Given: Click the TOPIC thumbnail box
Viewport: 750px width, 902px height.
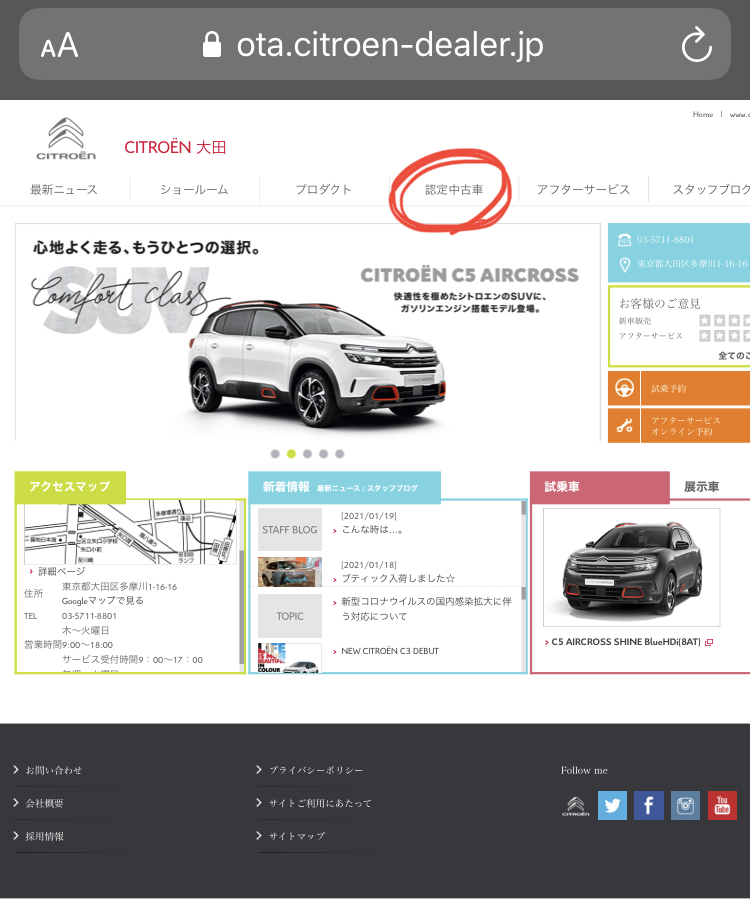Looking at the screenshot, I should (x=290, y=616).
